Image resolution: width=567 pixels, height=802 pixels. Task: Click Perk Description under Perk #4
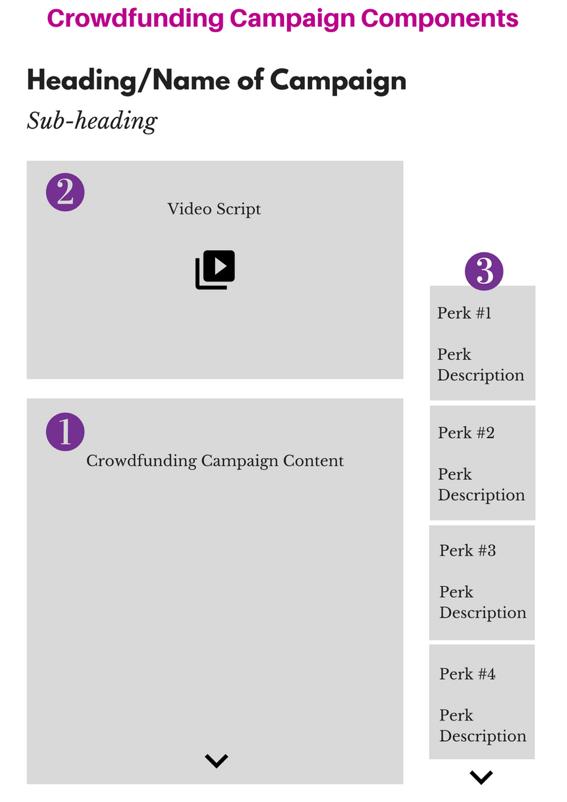pos(483,725)
